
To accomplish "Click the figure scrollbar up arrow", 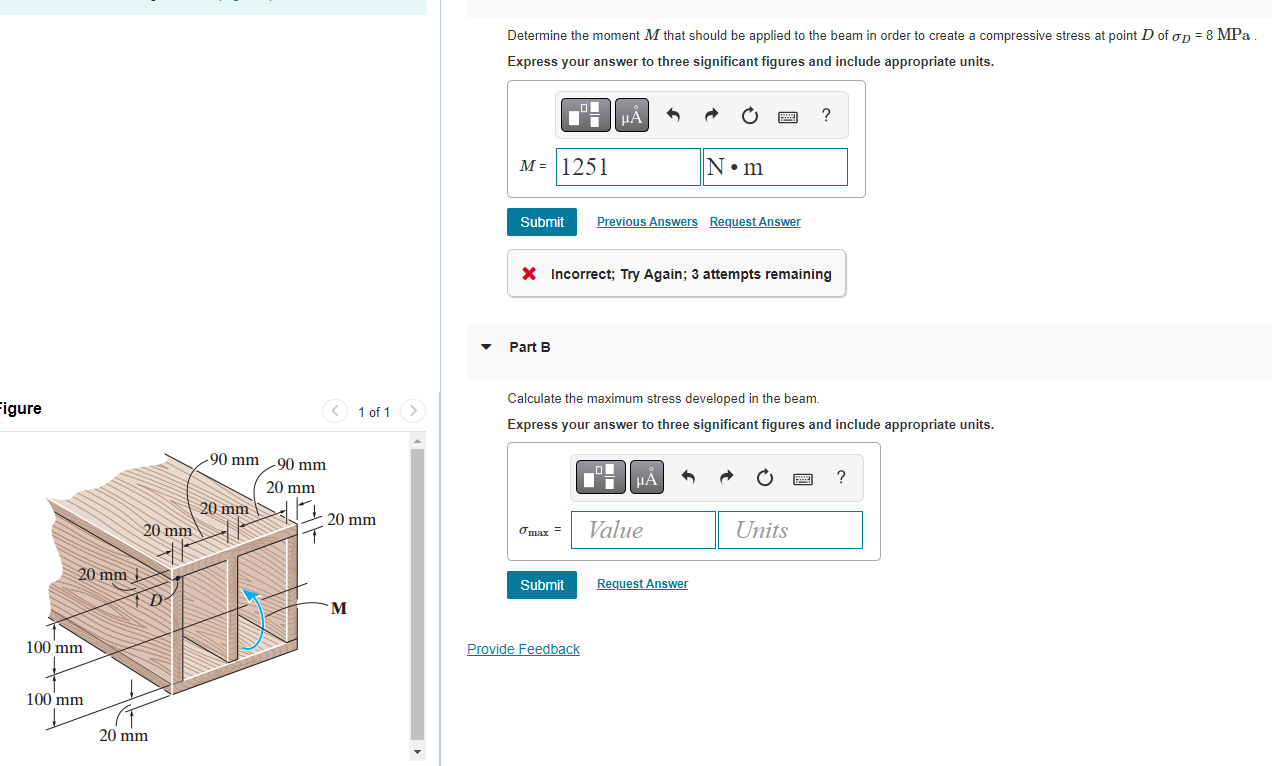I will 418,440.
